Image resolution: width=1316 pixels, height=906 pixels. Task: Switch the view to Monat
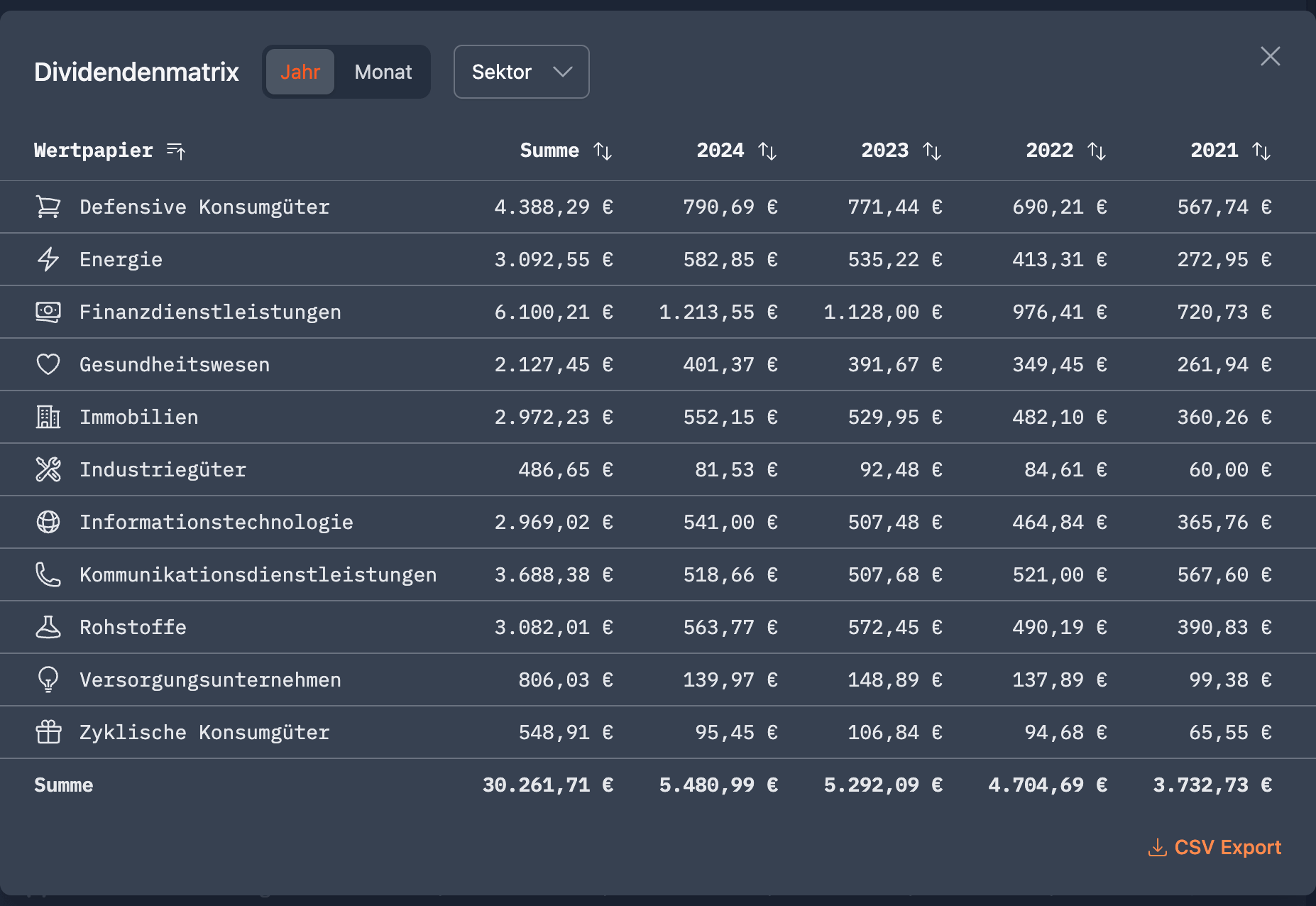coord(383,72)
